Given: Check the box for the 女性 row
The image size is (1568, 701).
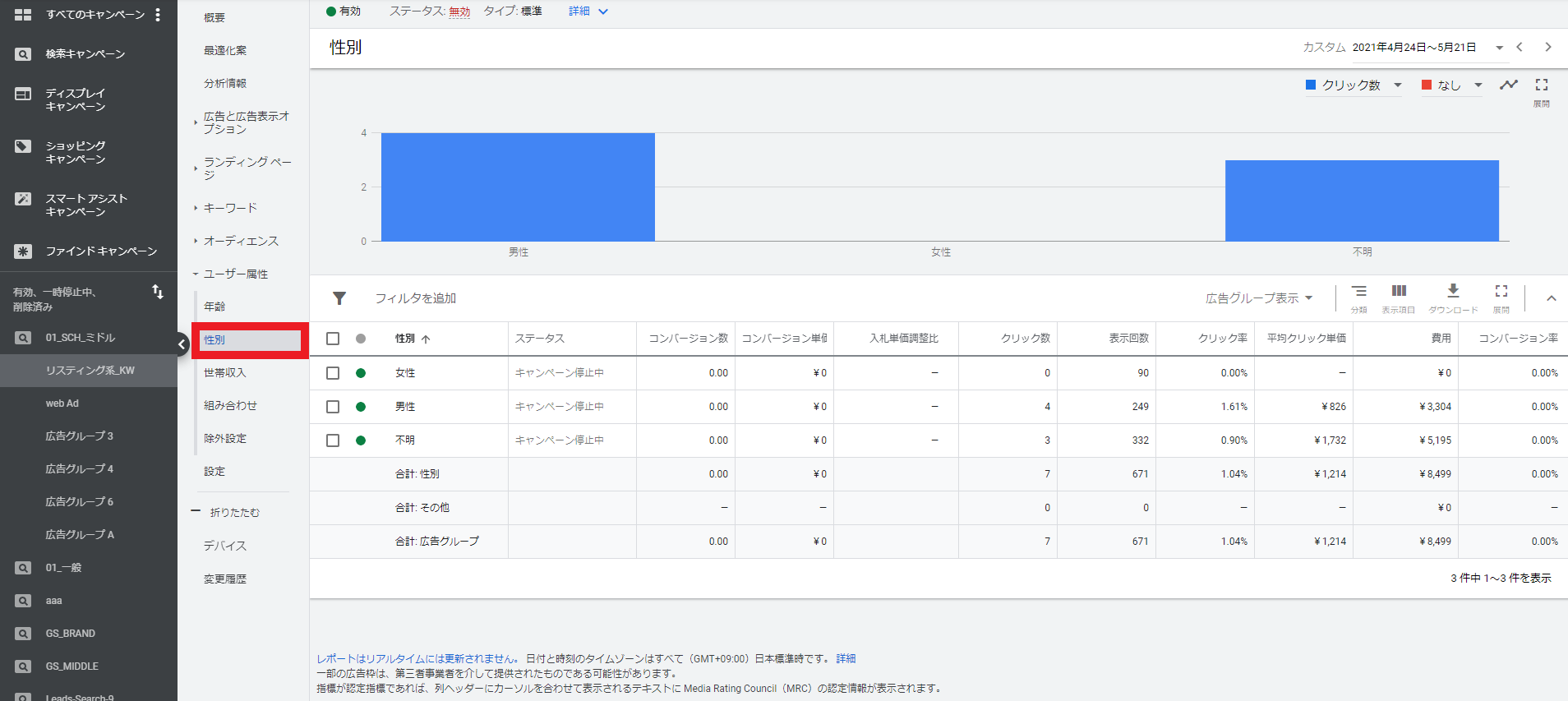Looking at the screenshot, I should click(x=333, y=373).
